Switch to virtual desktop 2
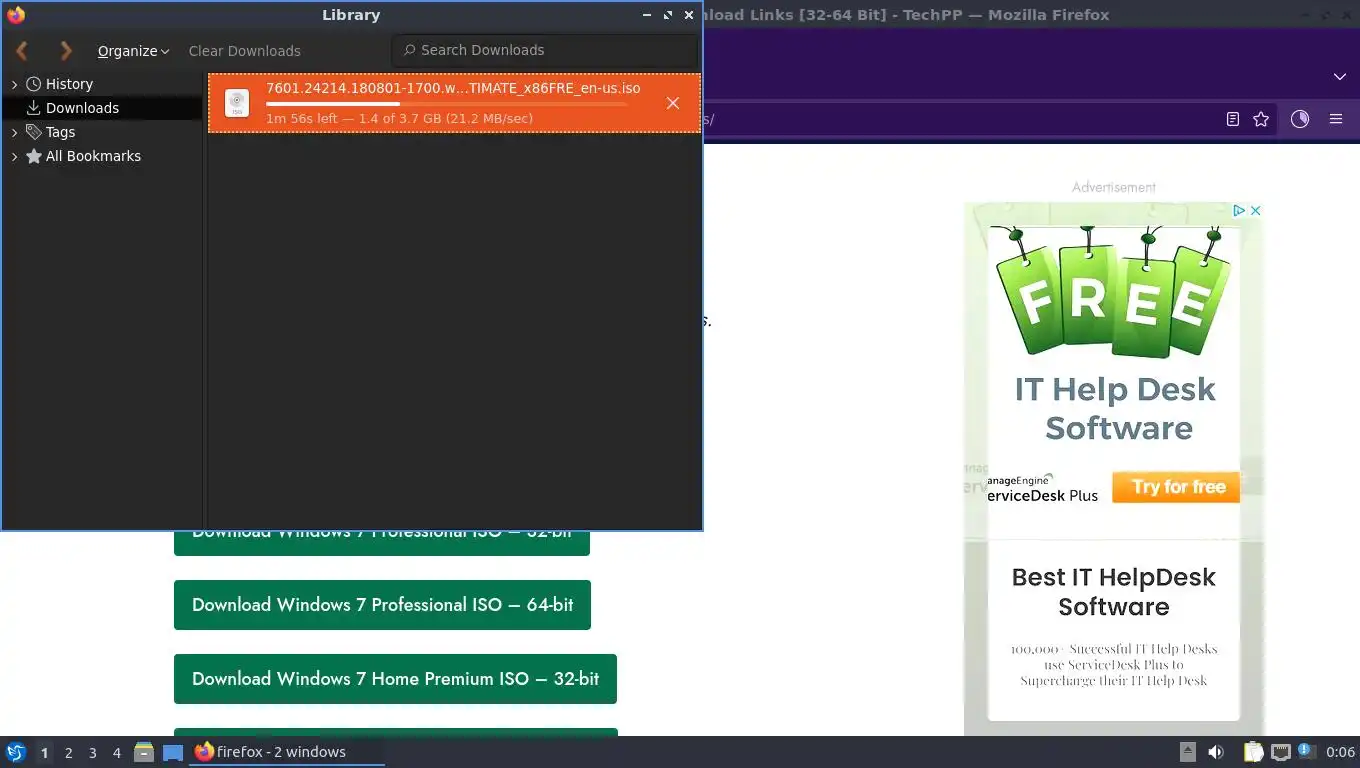 coord(68,753)
